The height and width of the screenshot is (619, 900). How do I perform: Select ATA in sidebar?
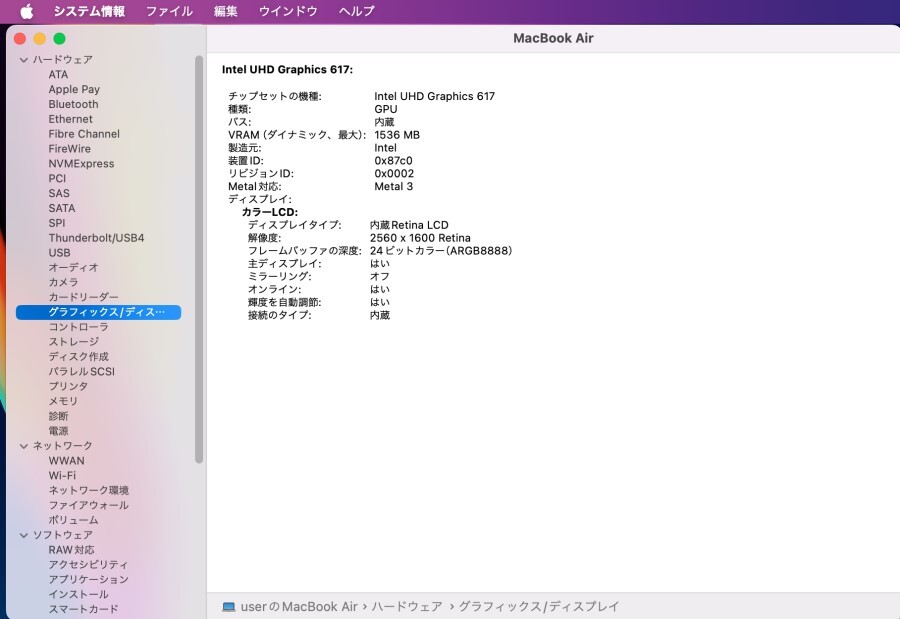coord(58,75)
